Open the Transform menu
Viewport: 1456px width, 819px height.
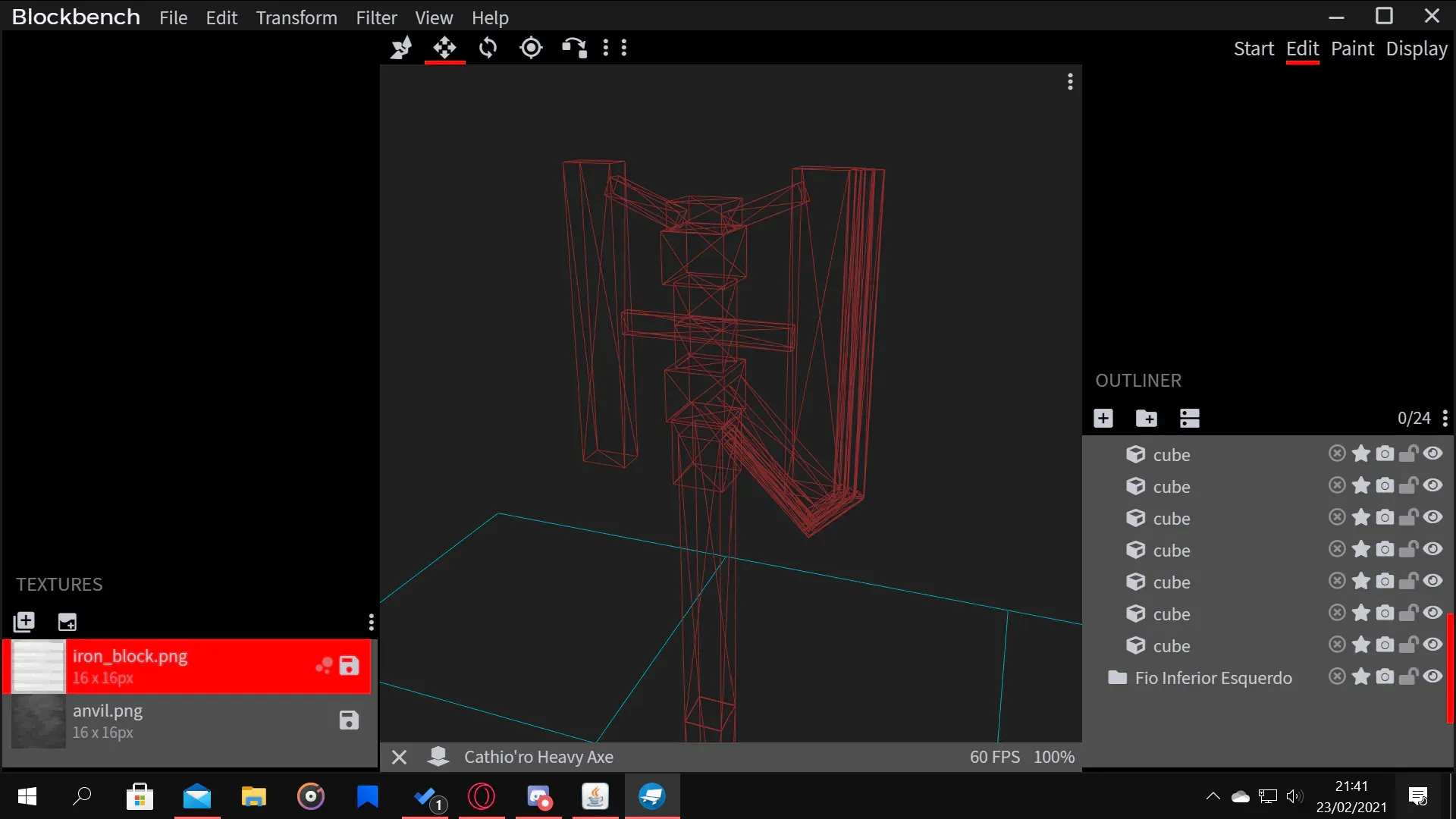coord(297,17)
